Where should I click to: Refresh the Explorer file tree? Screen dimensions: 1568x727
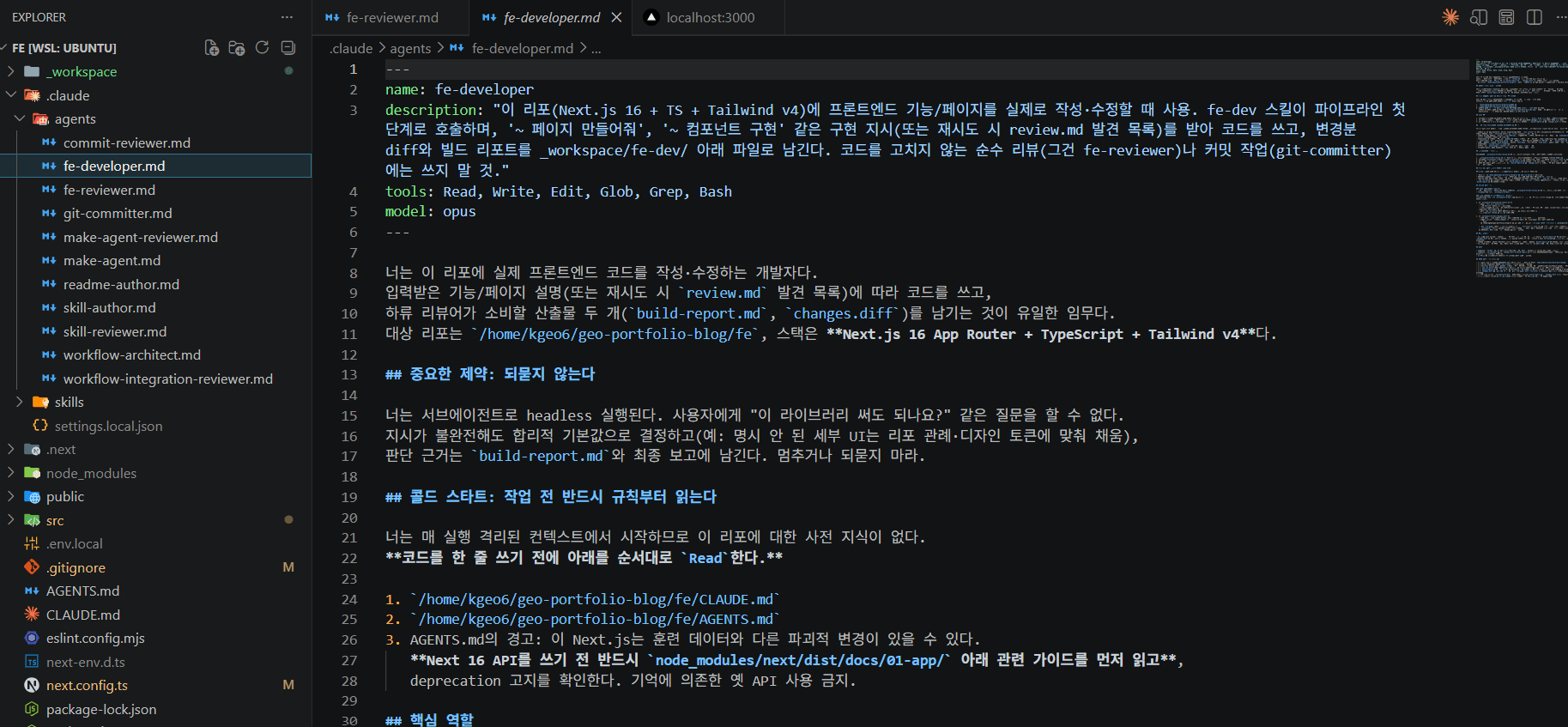coord(263,48)
